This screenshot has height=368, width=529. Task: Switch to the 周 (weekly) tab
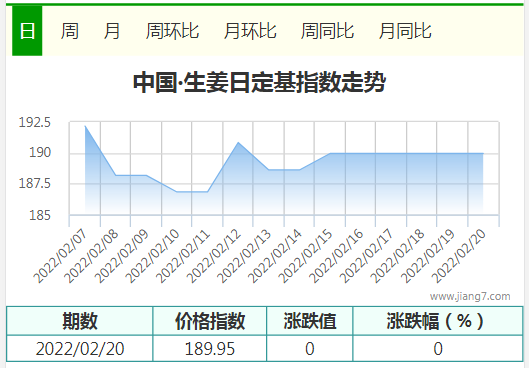point(70,31)
